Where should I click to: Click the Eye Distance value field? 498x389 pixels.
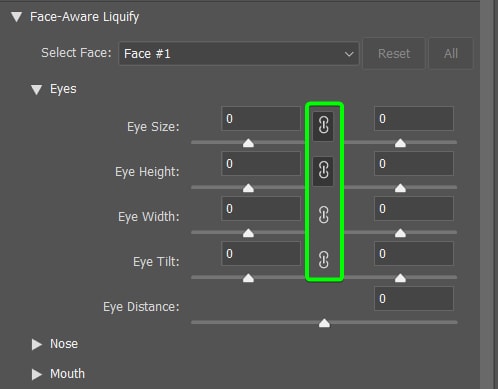(x=414, y=299)
